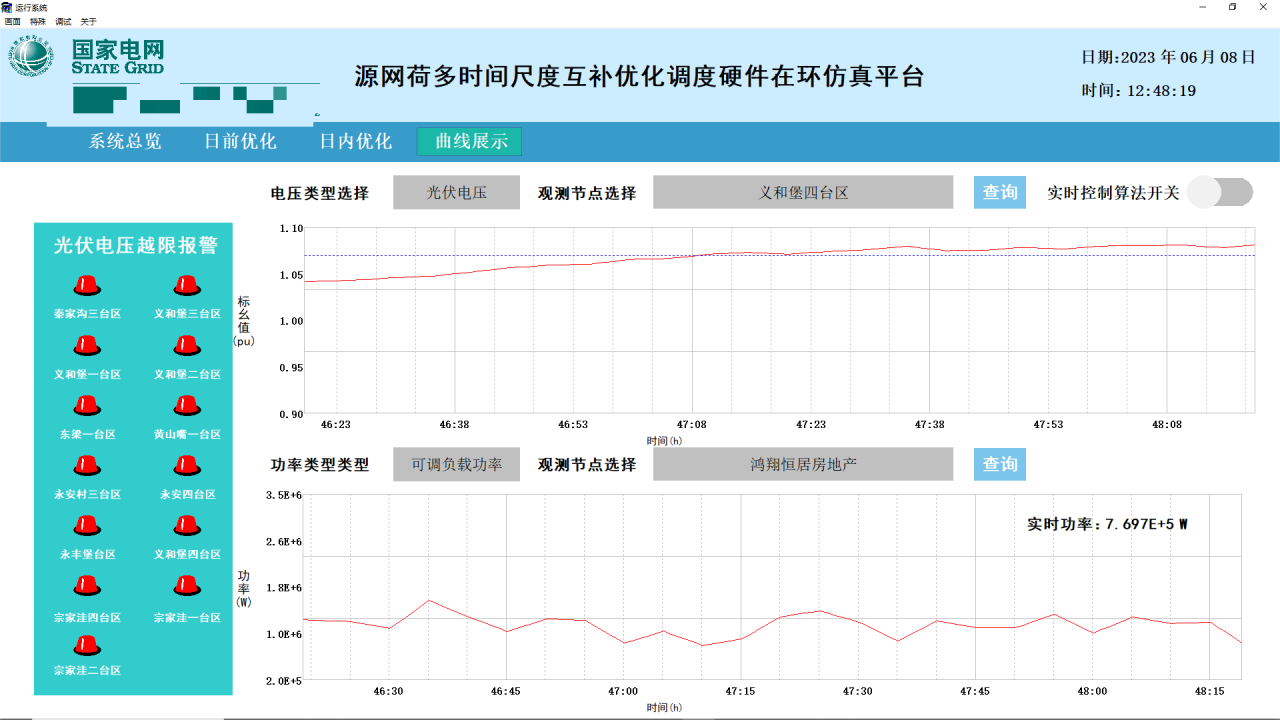This screenshot has width=1280, height=720.
Task: Expand the 义和堡四台区 observation node selector
Action: [x=803, y=193]
